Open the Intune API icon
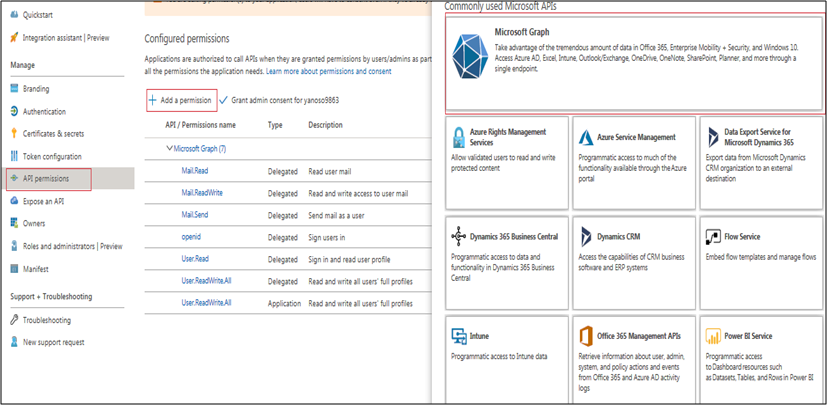The image size is (827, 405). click(459, 336)
